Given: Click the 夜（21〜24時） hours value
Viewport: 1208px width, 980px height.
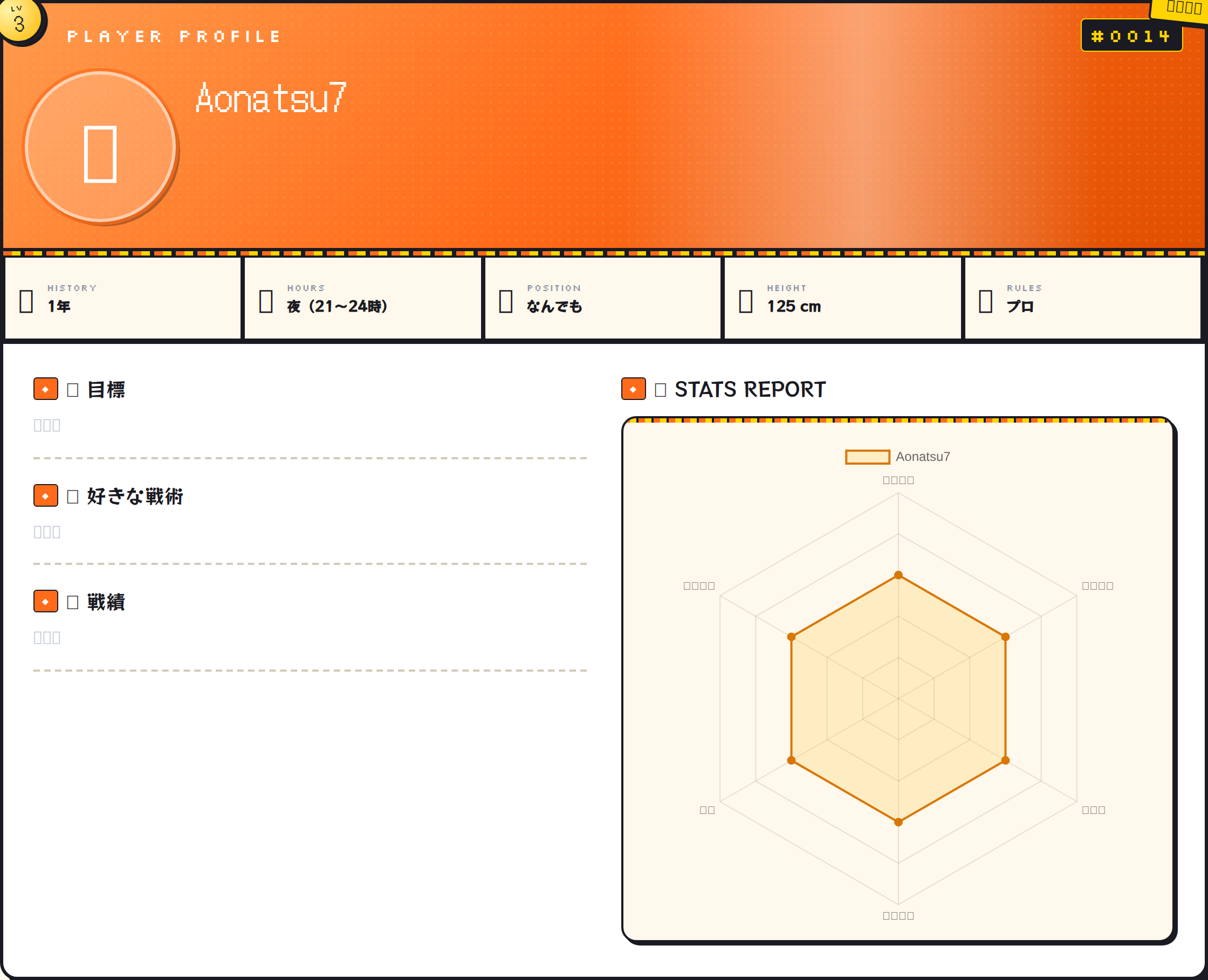Looking at the screenshot, I should click(x=337, y=307).
